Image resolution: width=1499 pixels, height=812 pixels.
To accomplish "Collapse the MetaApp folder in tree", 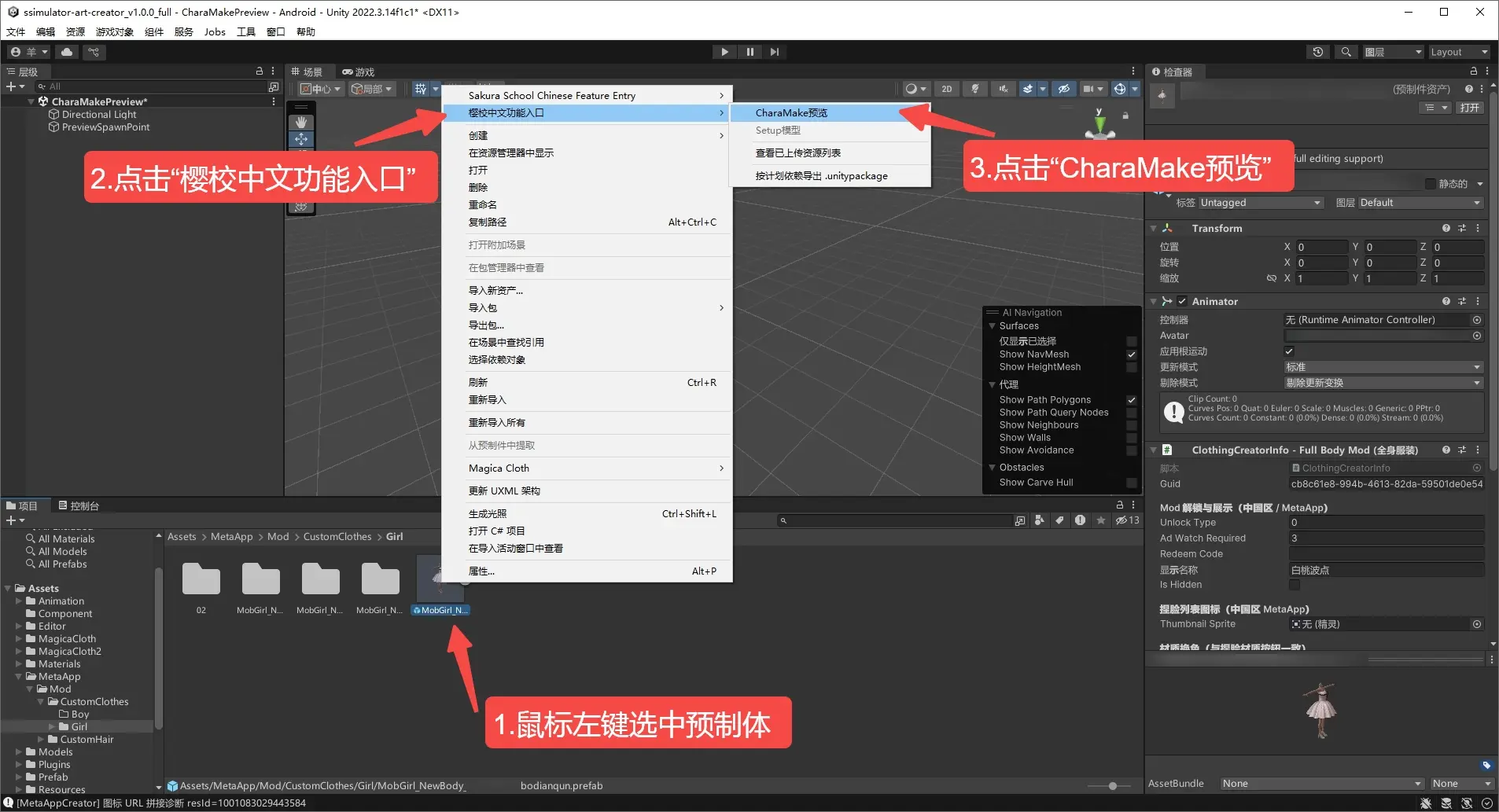I will [x=18, y=677].
